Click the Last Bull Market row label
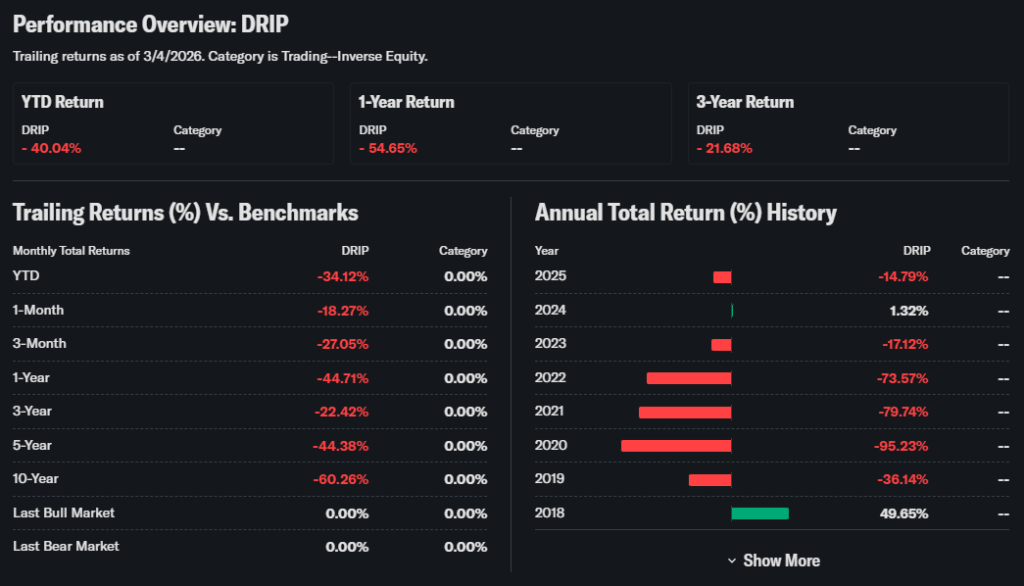 point(64,513)
